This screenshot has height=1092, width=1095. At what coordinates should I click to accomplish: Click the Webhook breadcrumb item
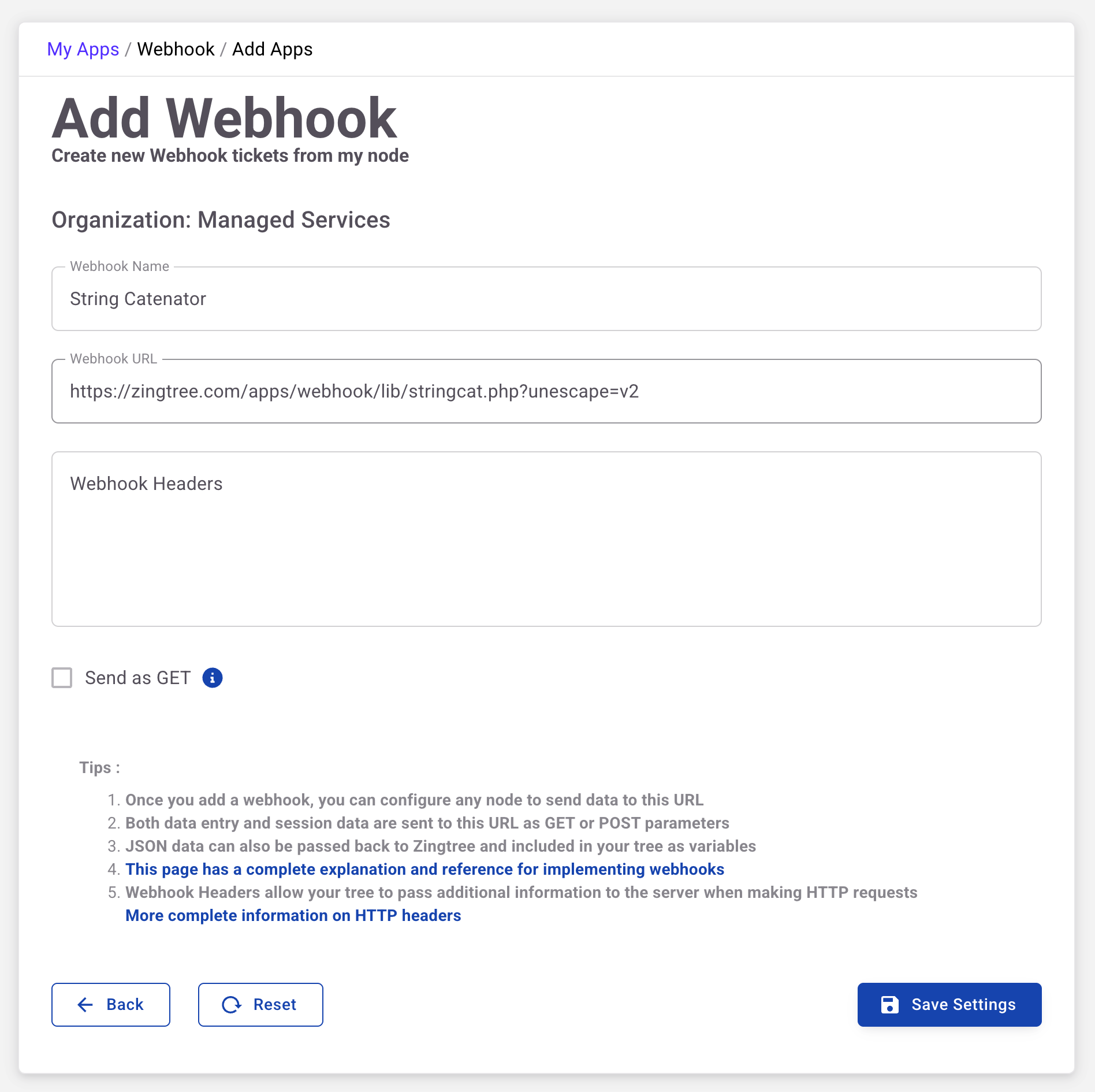pos(176,50)
